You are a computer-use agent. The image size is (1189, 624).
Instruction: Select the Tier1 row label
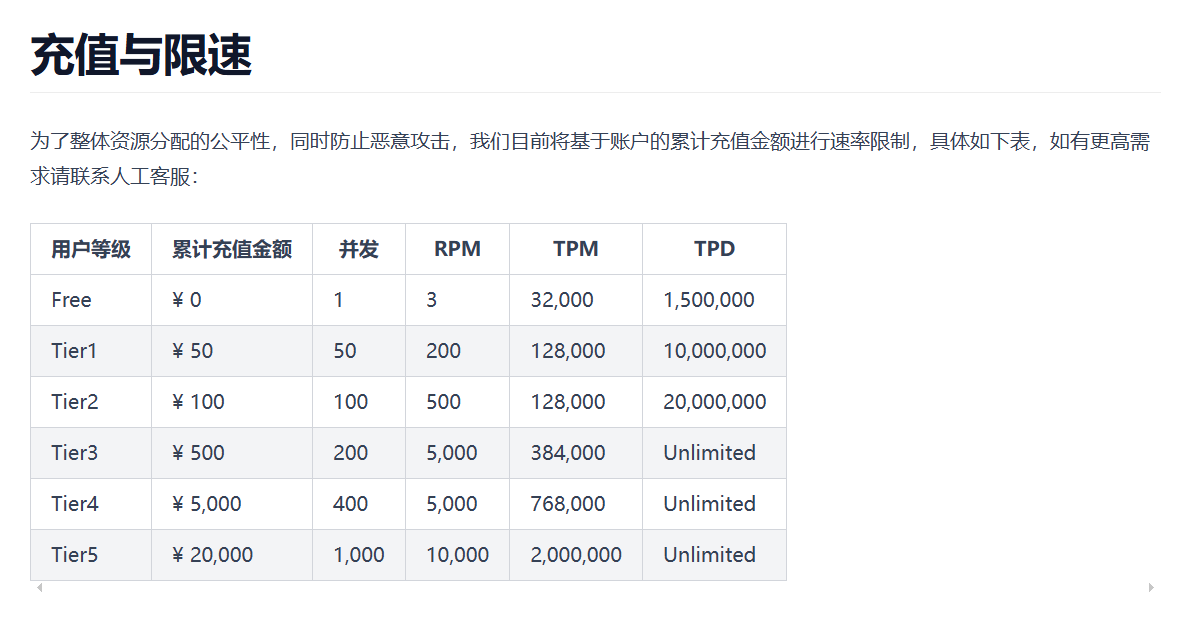(74, 351)
